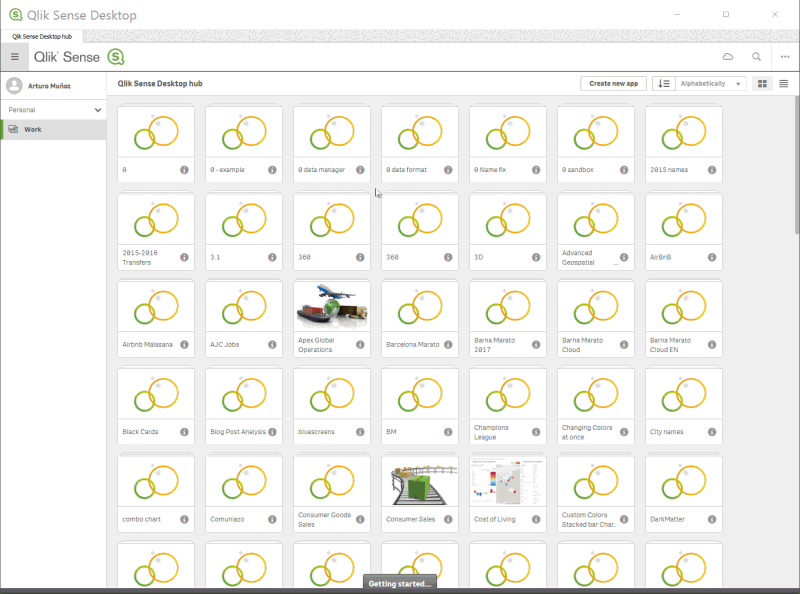
Task: Show info for 0 data manager app
Action: pos(360,170)
